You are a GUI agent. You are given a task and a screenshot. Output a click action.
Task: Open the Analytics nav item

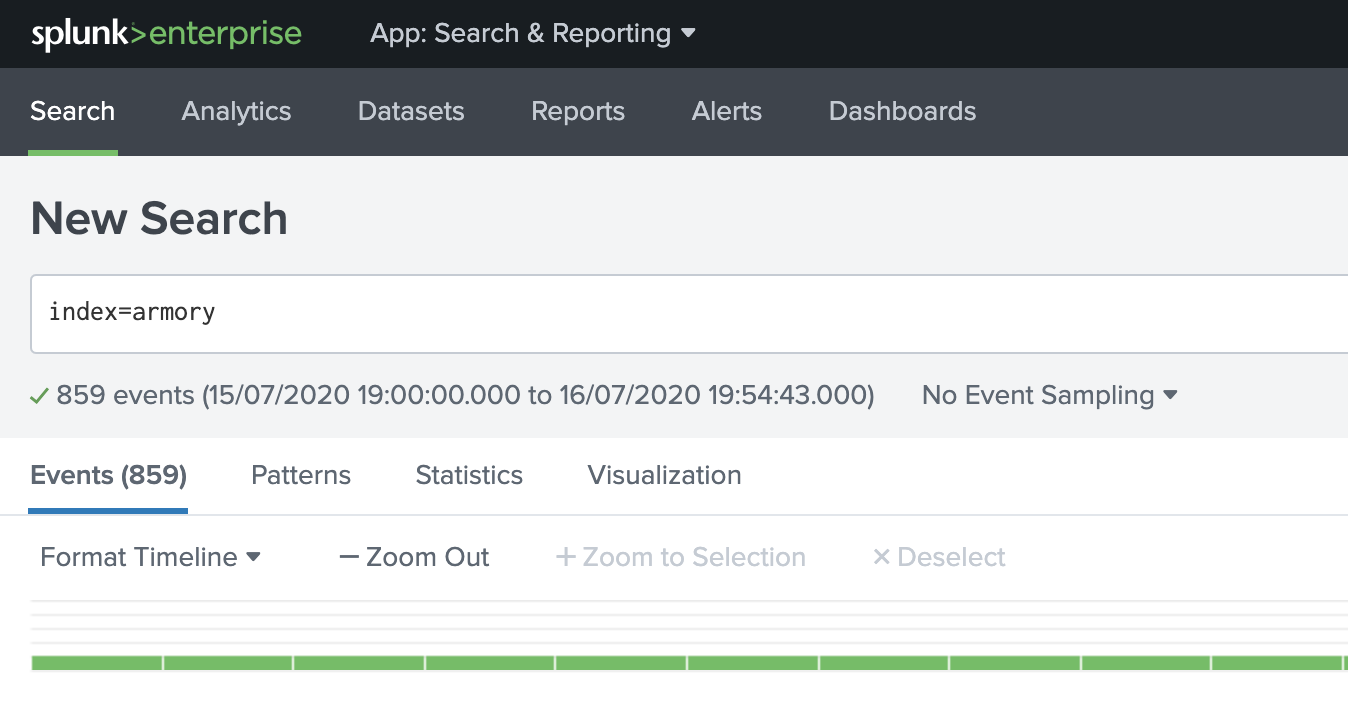point(236,111)
